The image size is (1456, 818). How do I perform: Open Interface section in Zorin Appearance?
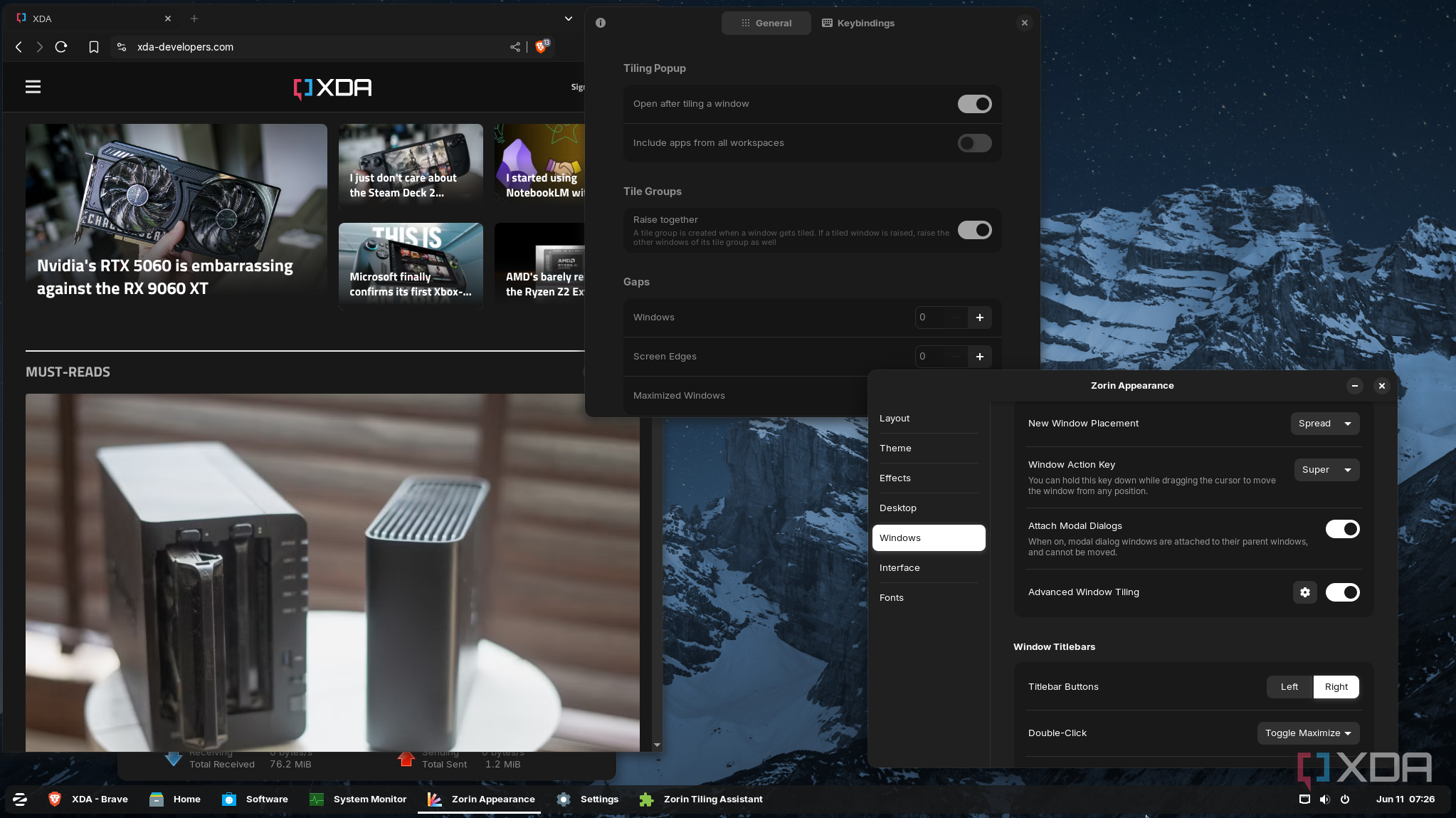(929, 568)
